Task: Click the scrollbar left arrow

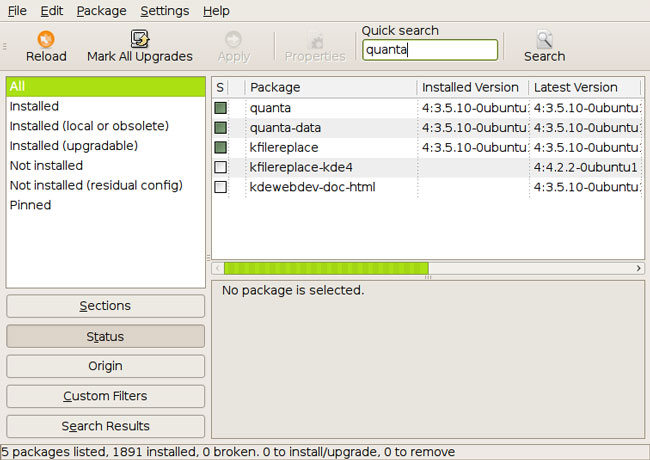Action: click(x=218, y=269)
